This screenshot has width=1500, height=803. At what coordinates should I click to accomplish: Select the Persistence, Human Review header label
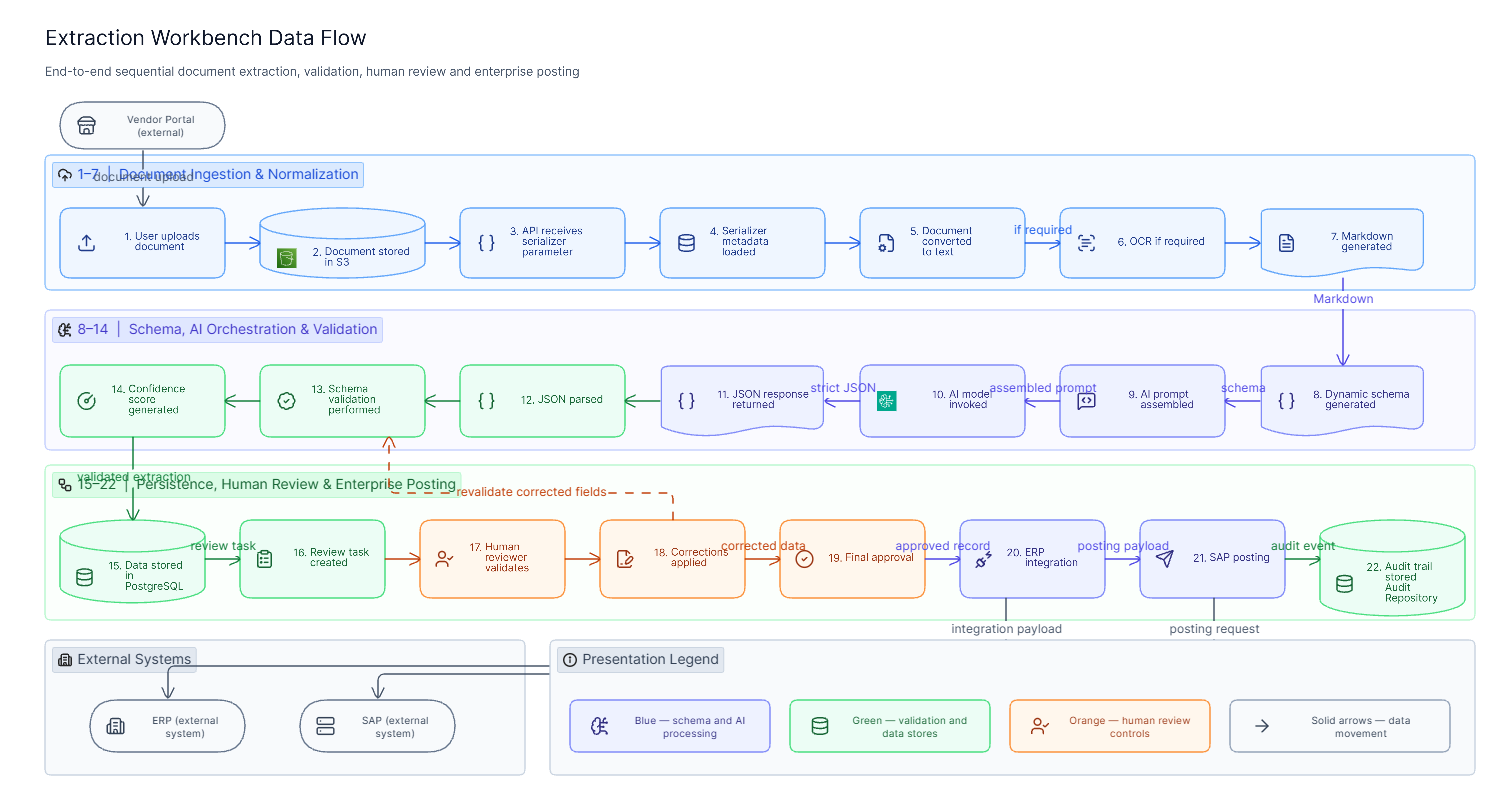click(256, 485)
